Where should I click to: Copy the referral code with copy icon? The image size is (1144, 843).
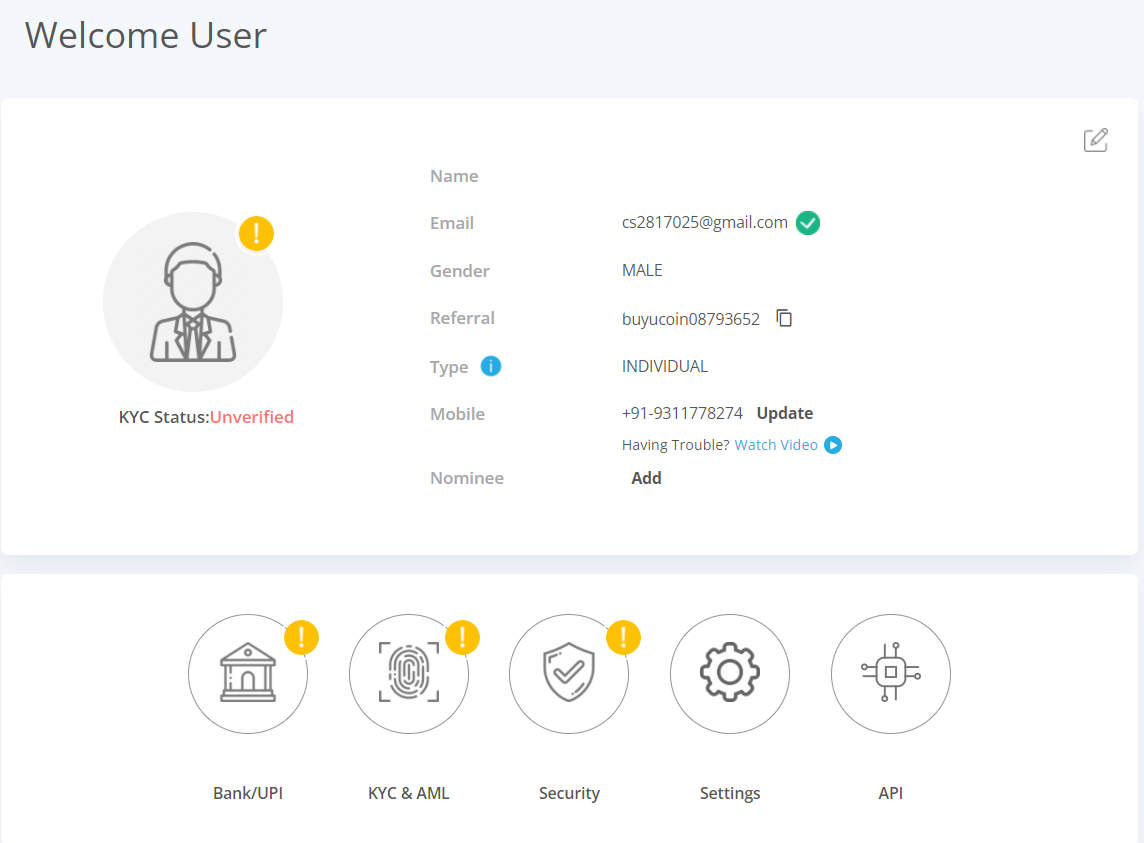784,318
